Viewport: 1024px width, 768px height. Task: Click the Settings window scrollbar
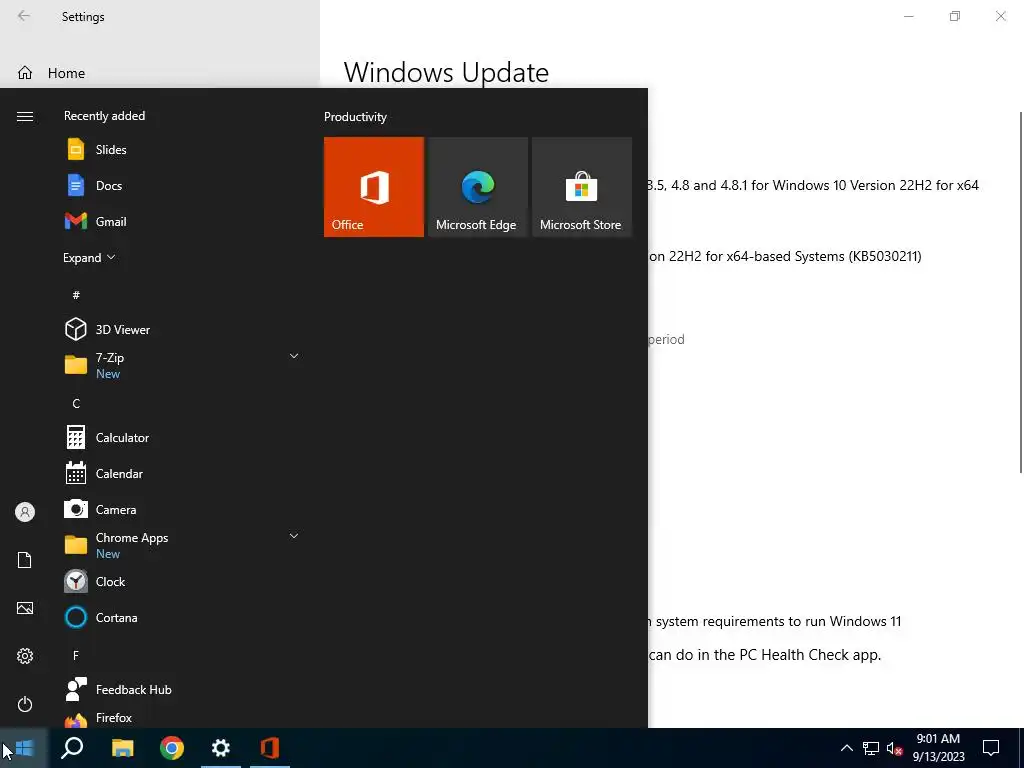pos(1021,292)
